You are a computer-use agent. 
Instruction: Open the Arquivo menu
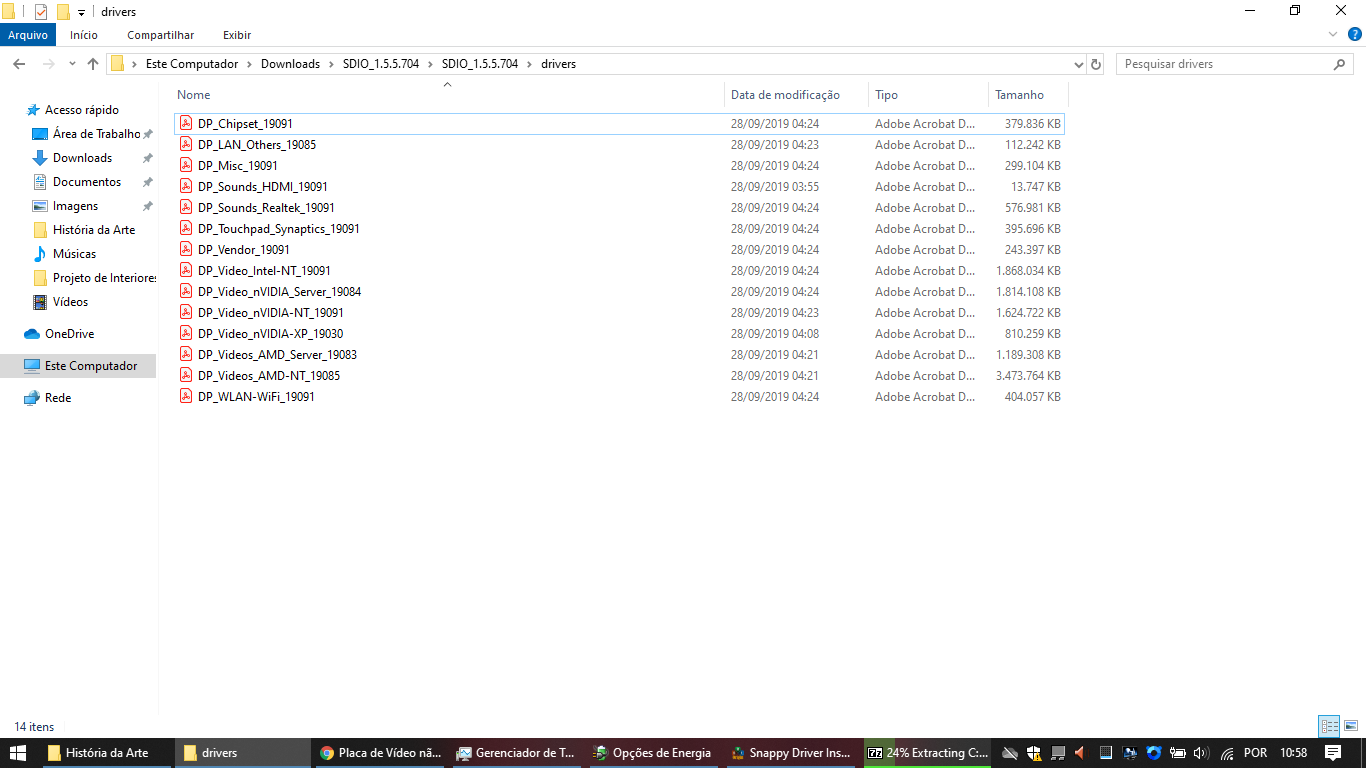click(x=28, y=35)
